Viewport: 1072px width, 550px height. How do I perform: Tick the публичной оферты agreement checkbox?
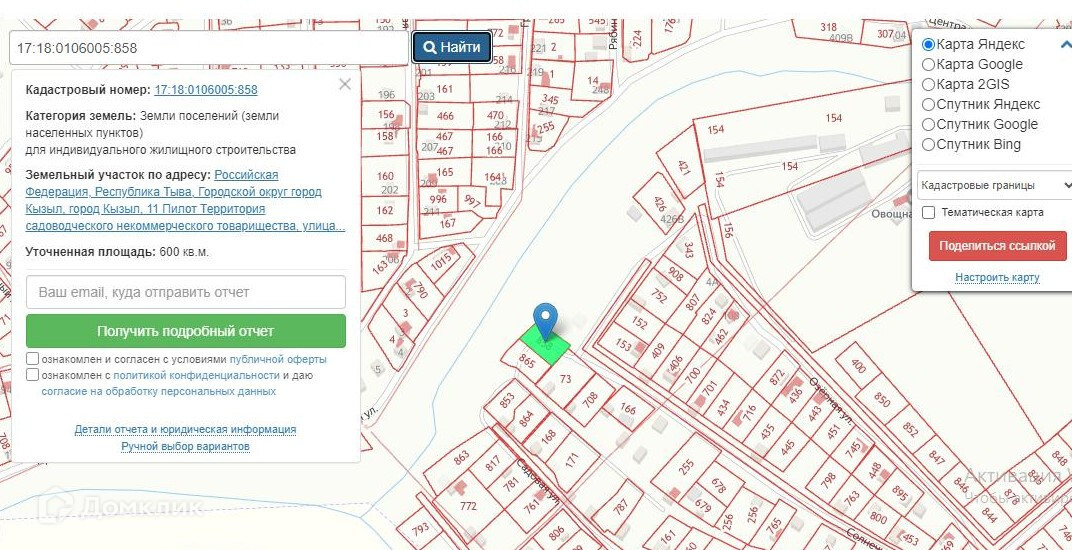point(33,359)
